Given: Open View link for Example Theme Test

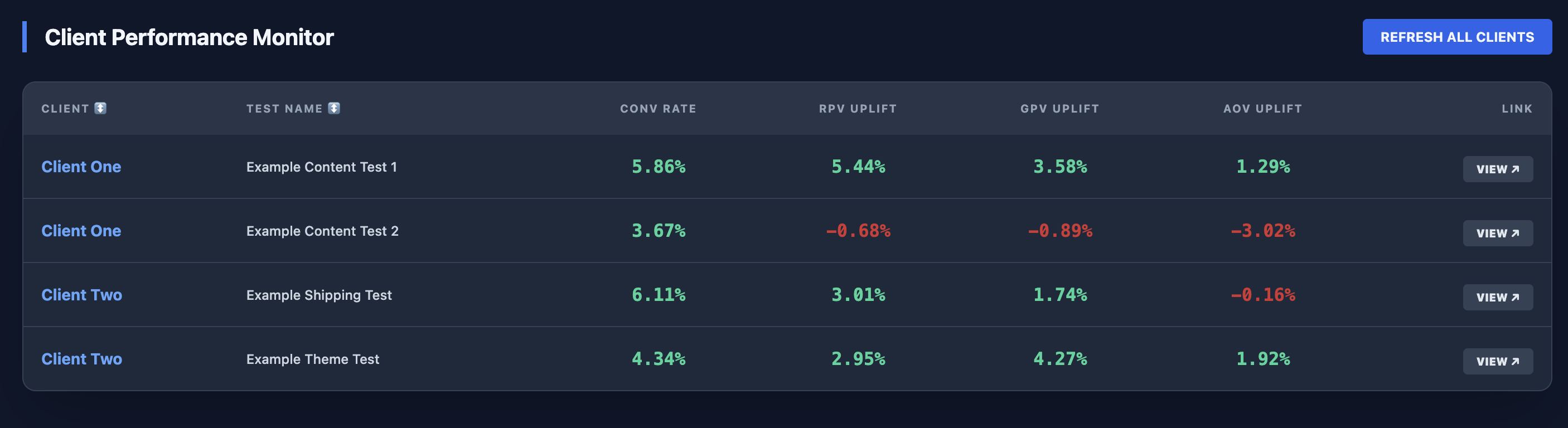Looking at the screenshot, I should [x=1497, y=362].
